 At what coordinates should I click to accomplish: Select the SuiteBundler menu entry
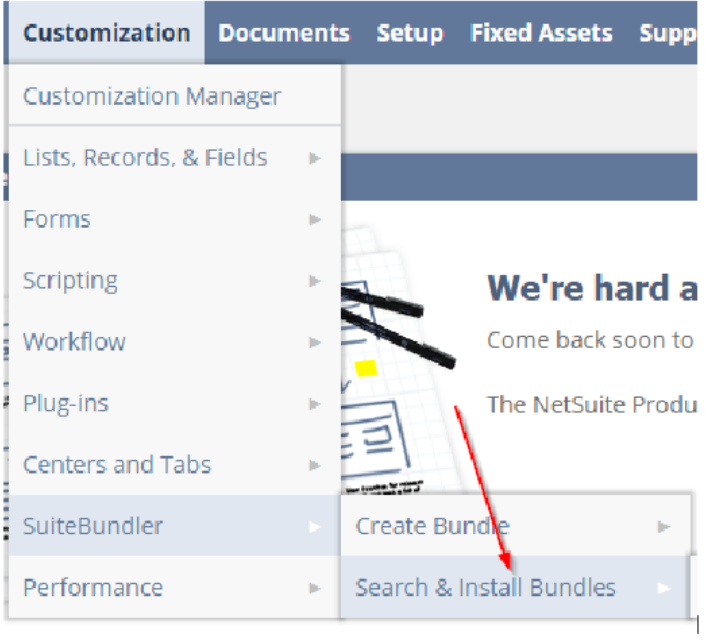tap(93, 526)
